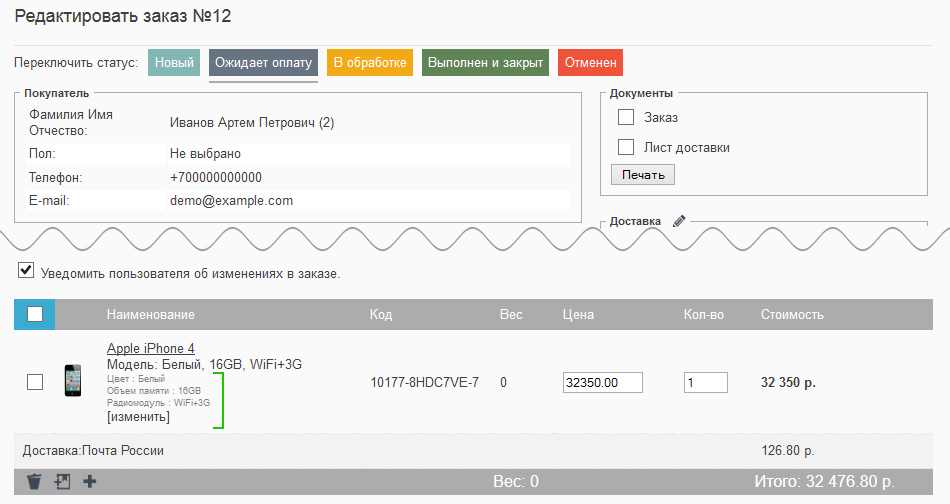Set status to Отменен
The height and width of the screenshot is (504, 950).
click(x=591, y=62)
